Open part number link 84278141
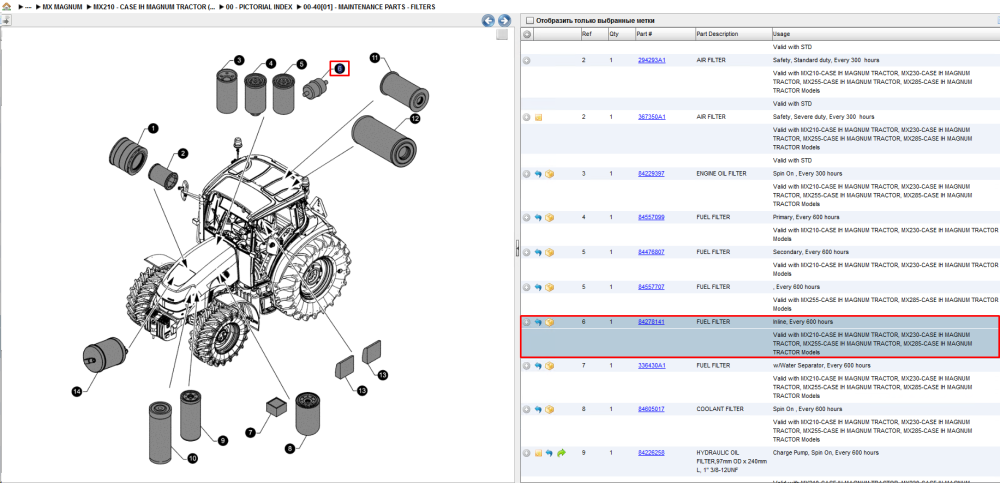This screenshot has height=483, width=1000. point(651,322)
